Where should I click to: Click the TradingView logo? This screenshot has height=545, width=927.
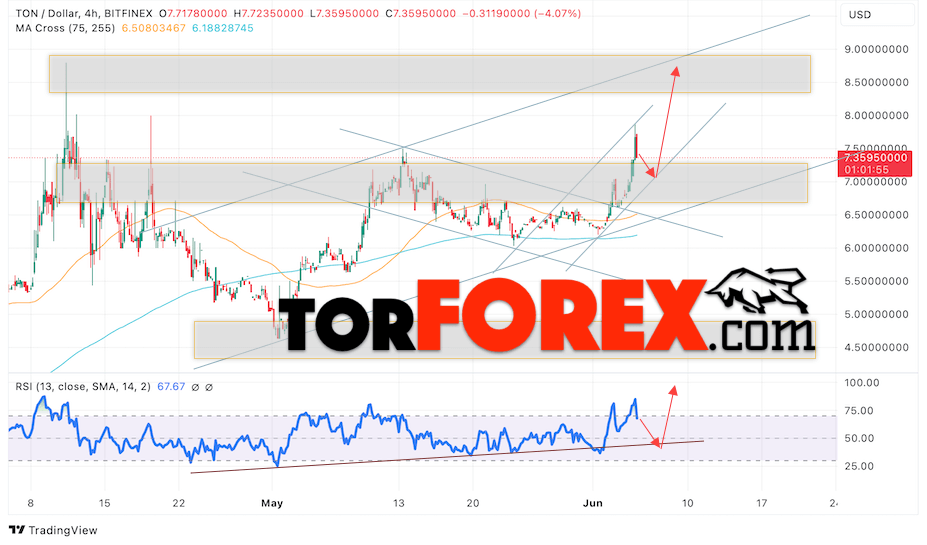[53, 530]
